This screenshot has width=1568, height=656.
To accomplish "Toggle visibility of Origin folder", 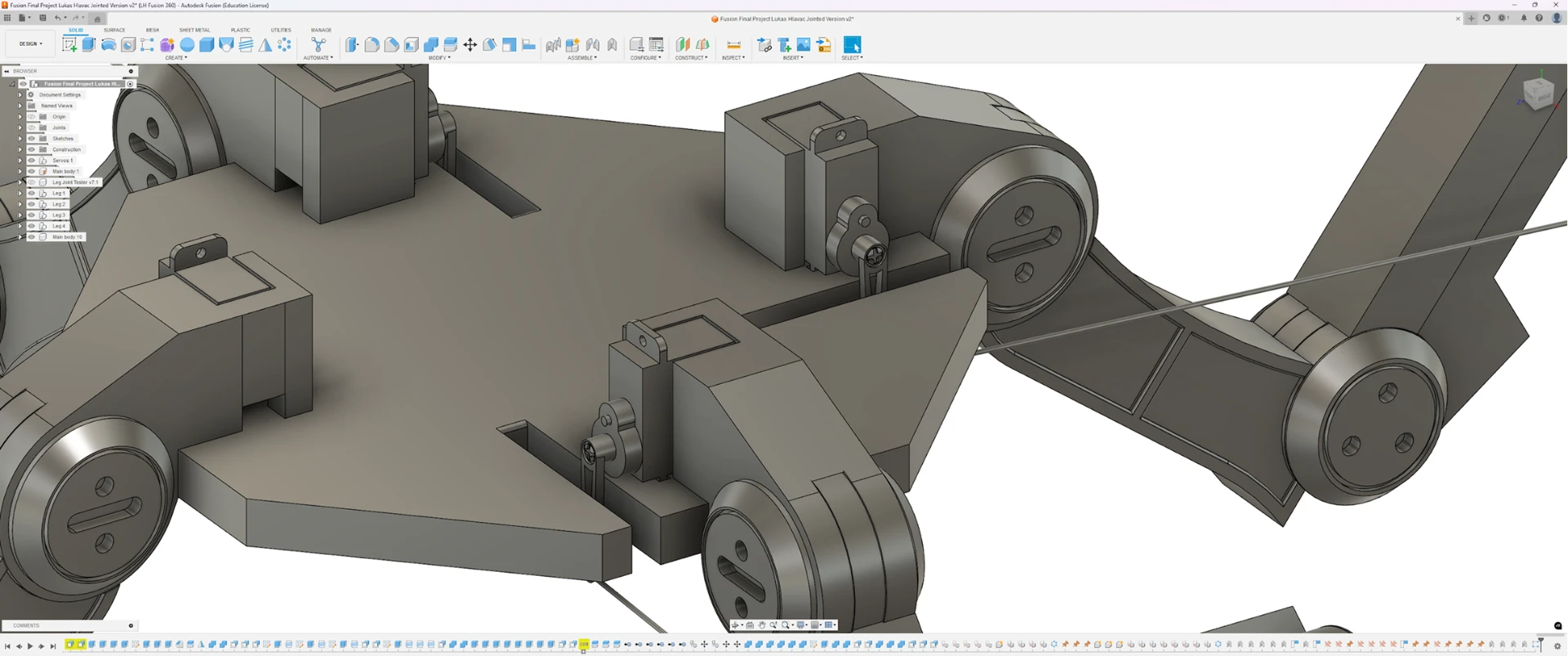I will pos(32,117).
